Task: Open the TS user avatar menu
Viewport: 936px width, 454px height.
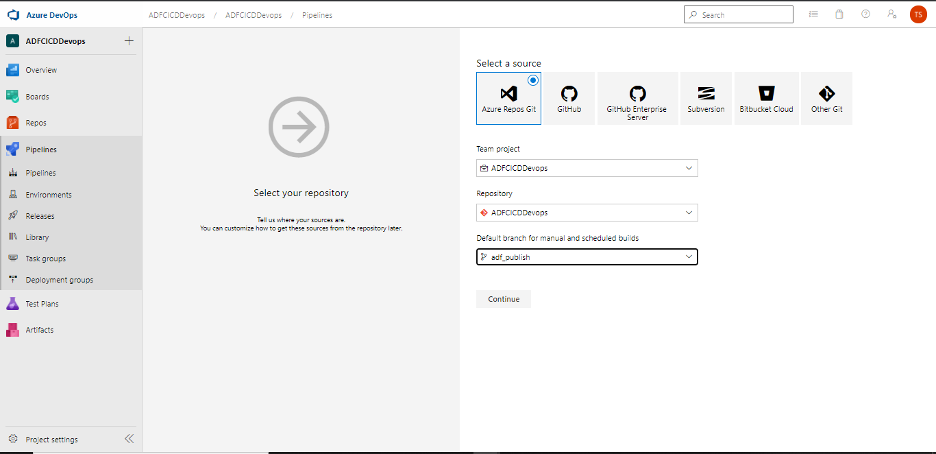Action: (x=918, y=15)
